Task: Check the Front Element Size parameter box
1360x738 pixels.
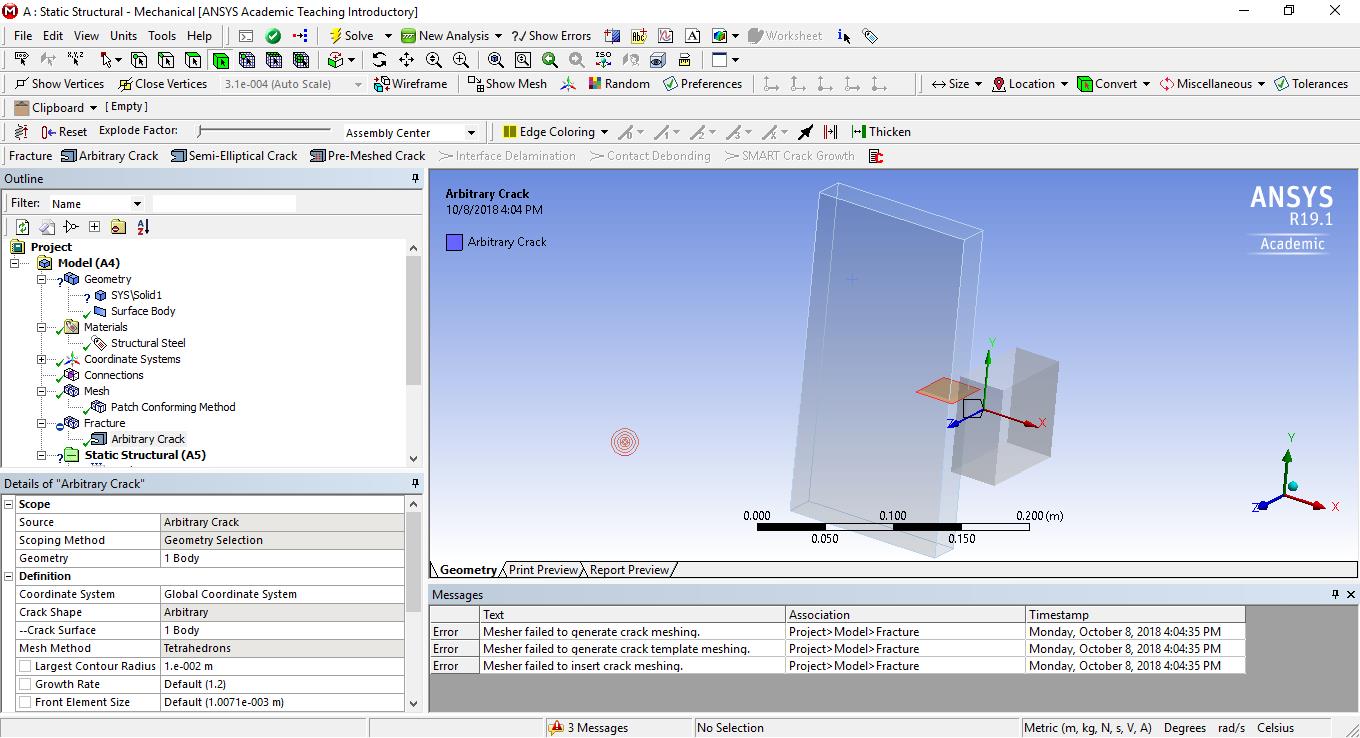Action: tap(25, 702)
